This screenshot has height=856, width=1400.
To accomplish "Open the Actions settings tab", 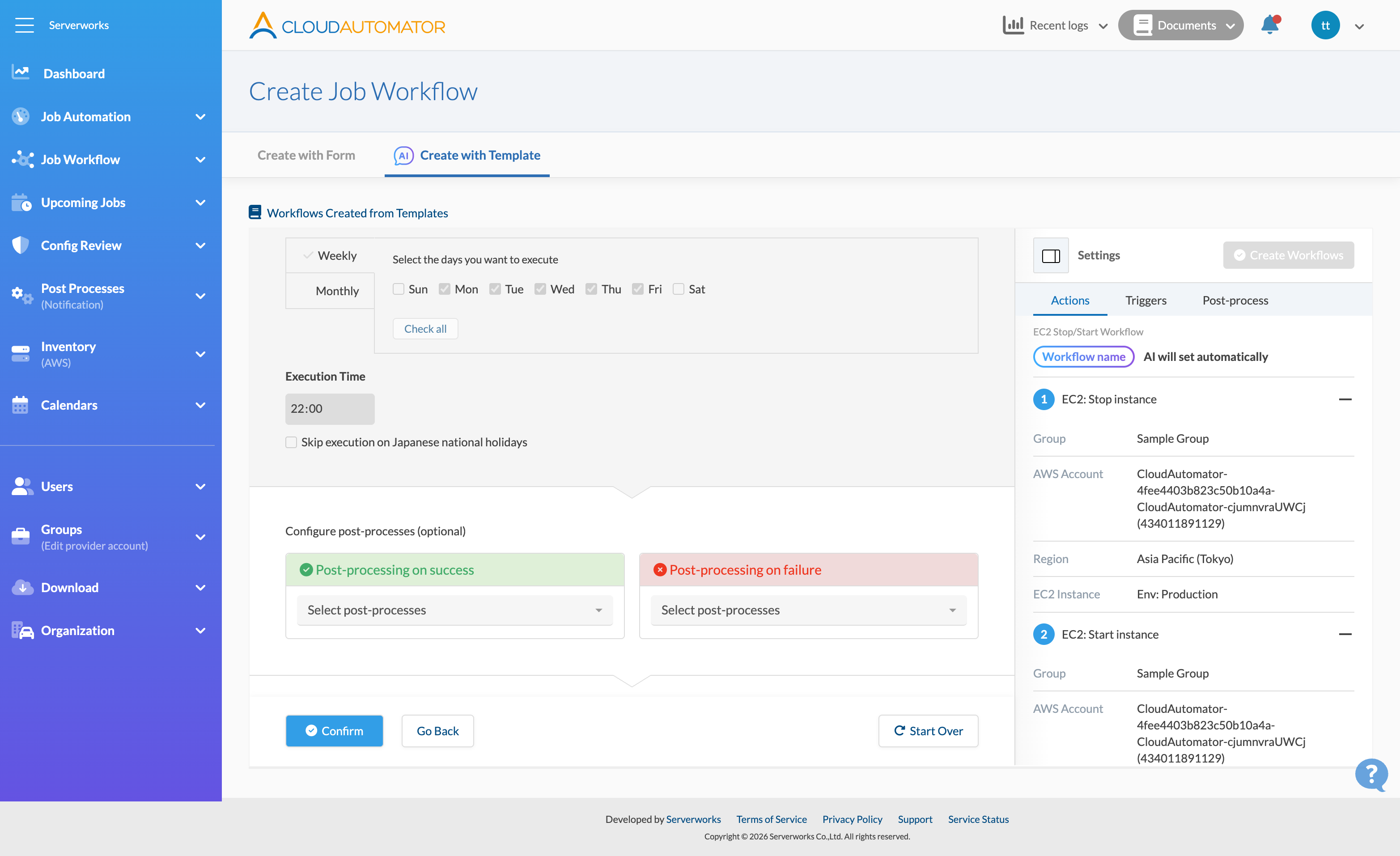I will click(x=1070, y=300).
